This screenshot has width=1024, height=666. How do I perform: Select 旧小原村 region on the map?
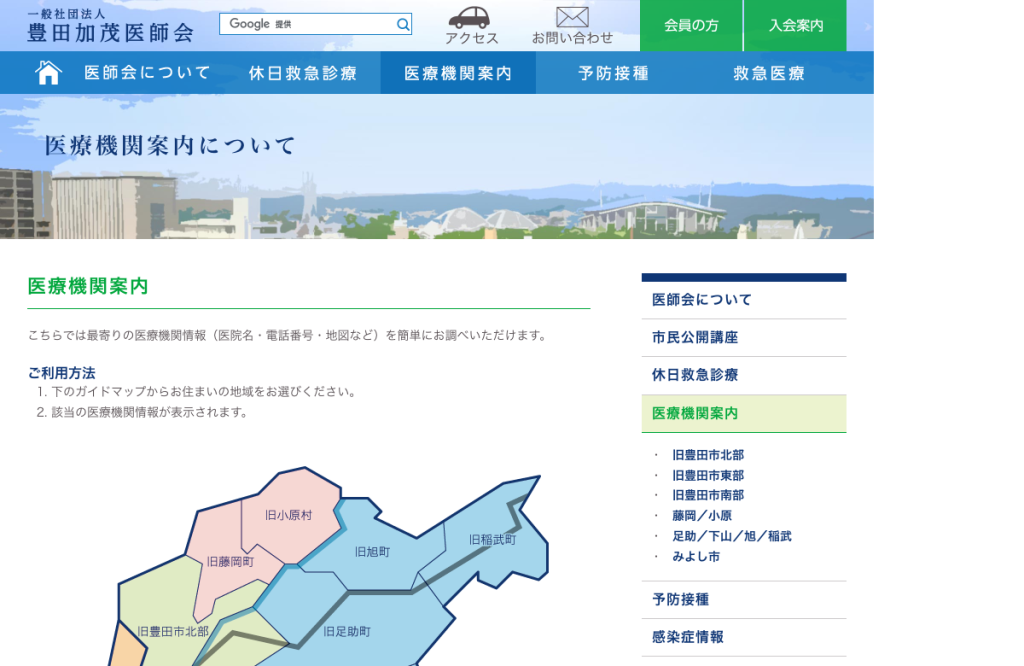point(289,515)
